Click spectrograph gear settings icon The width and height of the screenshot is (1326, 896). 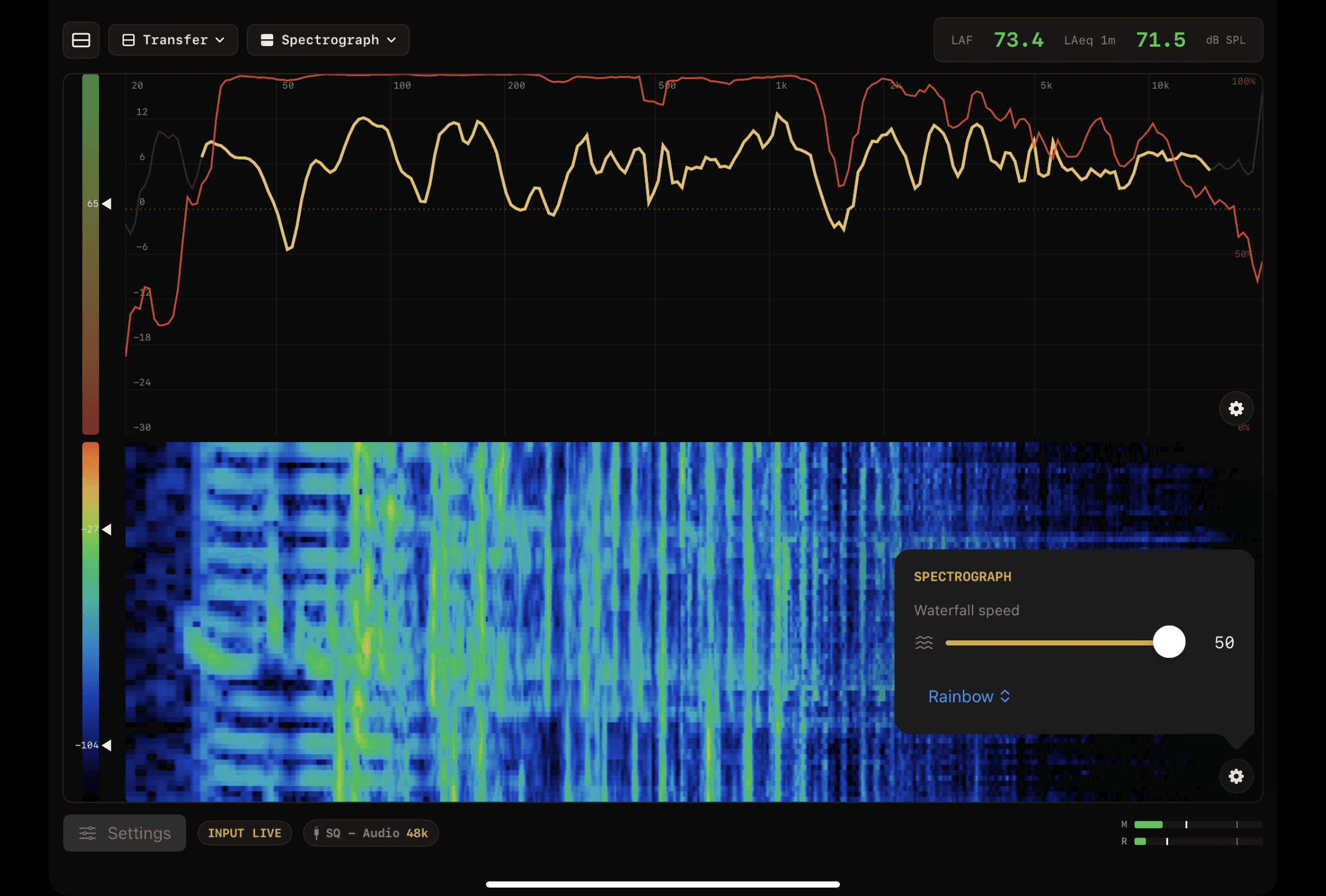(1236, 776)
